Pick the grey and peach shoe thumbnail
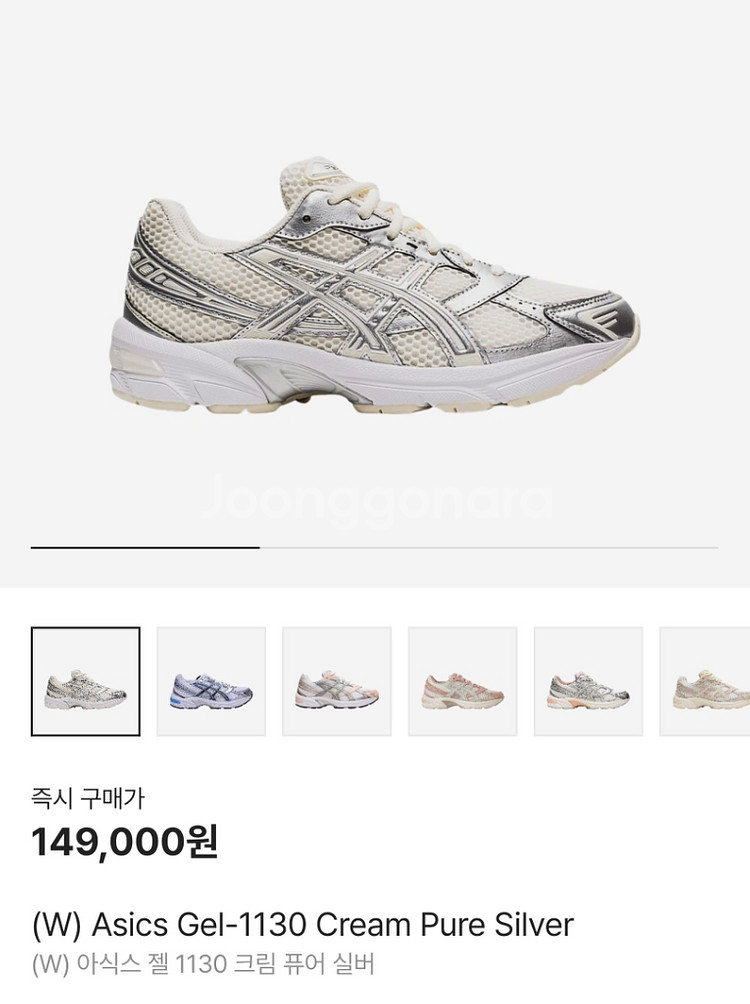 pos(337,681)
